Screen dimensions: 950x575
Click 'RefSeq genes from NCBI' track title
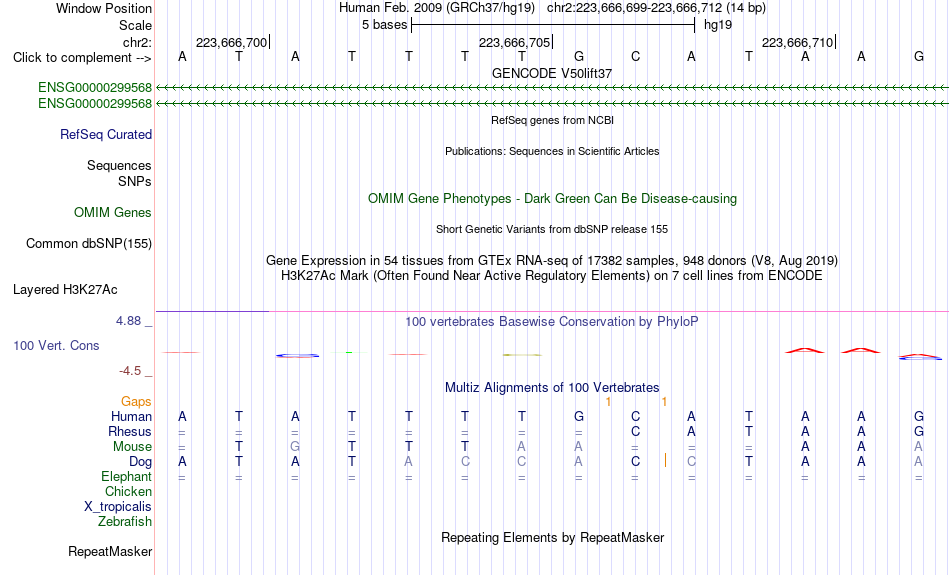tap(553, 121)
